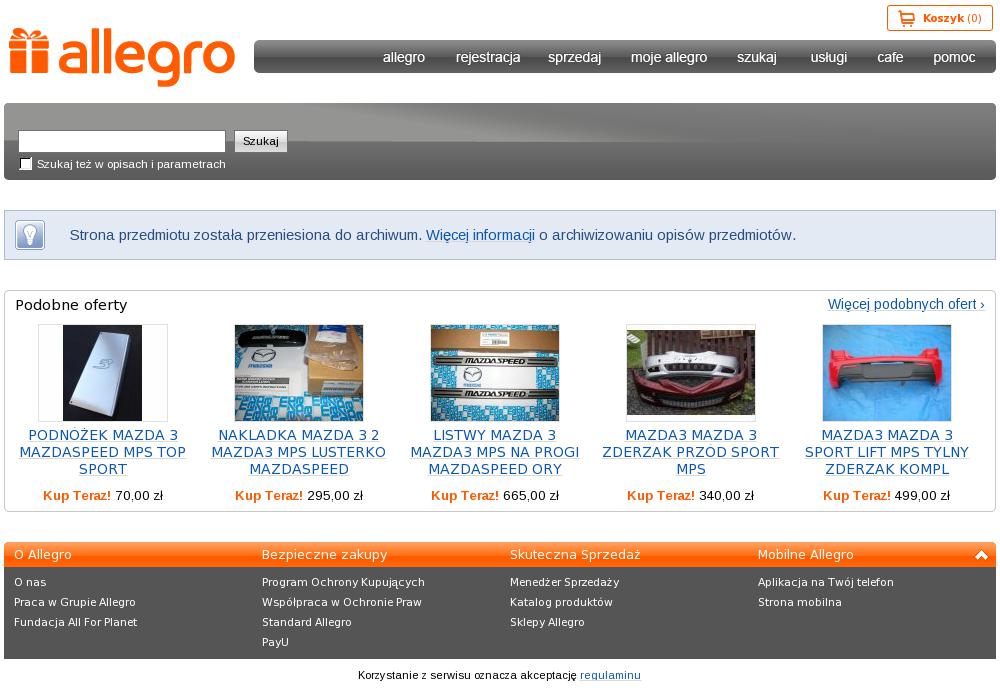The height and width of the screenshot is (695, 1000).
Task: Open LISTWY MAZDA 3 NA PROGI offer
Action: point(495,452)
